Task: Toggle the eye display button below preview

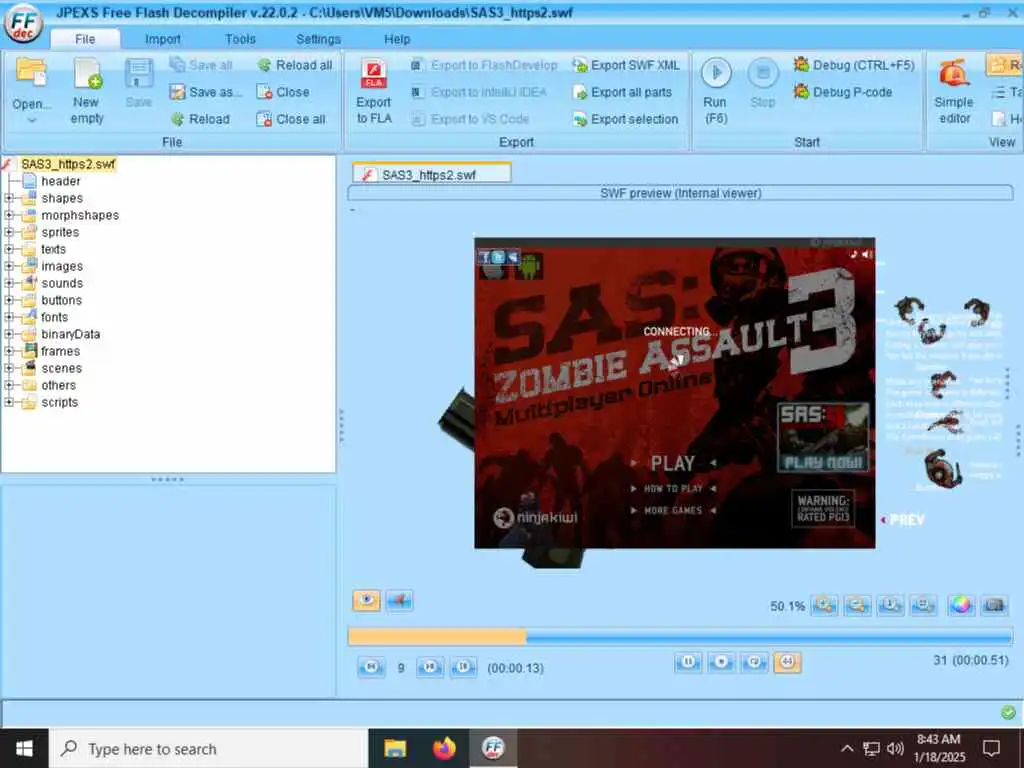Action: [366, 600]
